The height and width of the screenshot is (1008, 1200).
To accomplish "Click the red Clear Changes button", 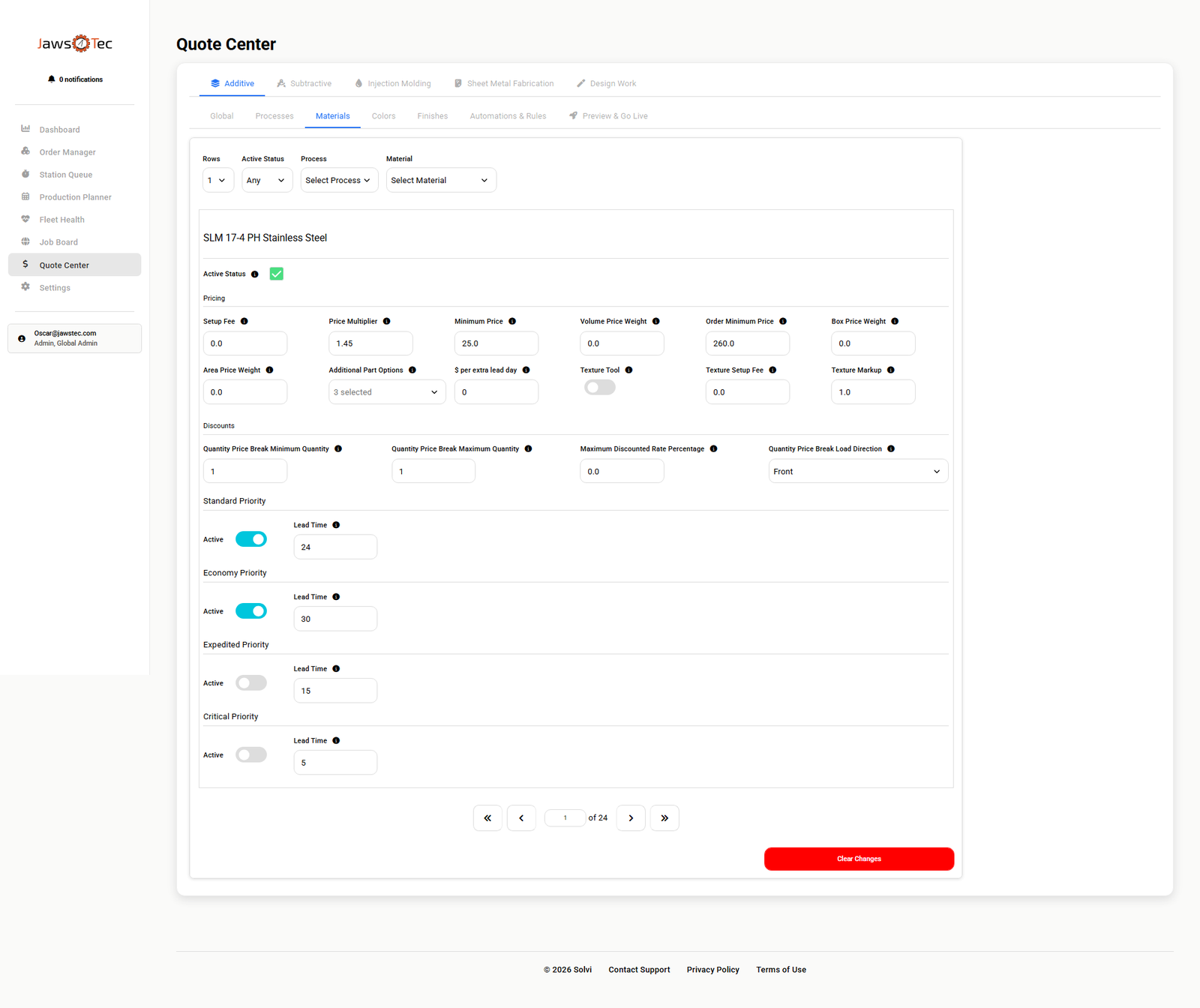I will tap(859, 859).
